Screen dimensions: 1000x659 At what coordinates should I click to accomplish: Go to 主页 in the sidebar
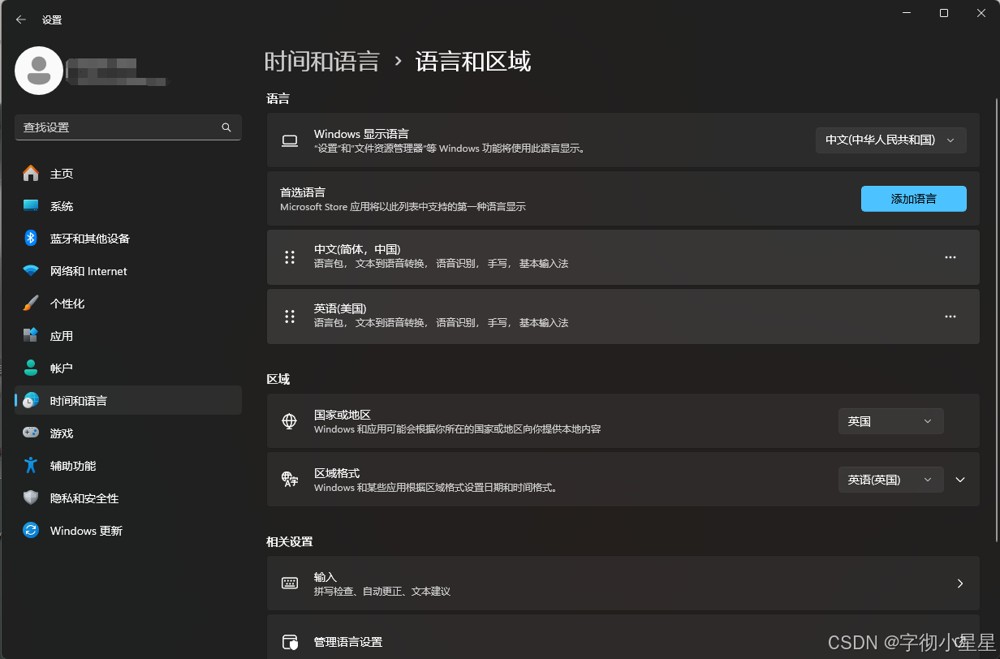click(128, 174)
